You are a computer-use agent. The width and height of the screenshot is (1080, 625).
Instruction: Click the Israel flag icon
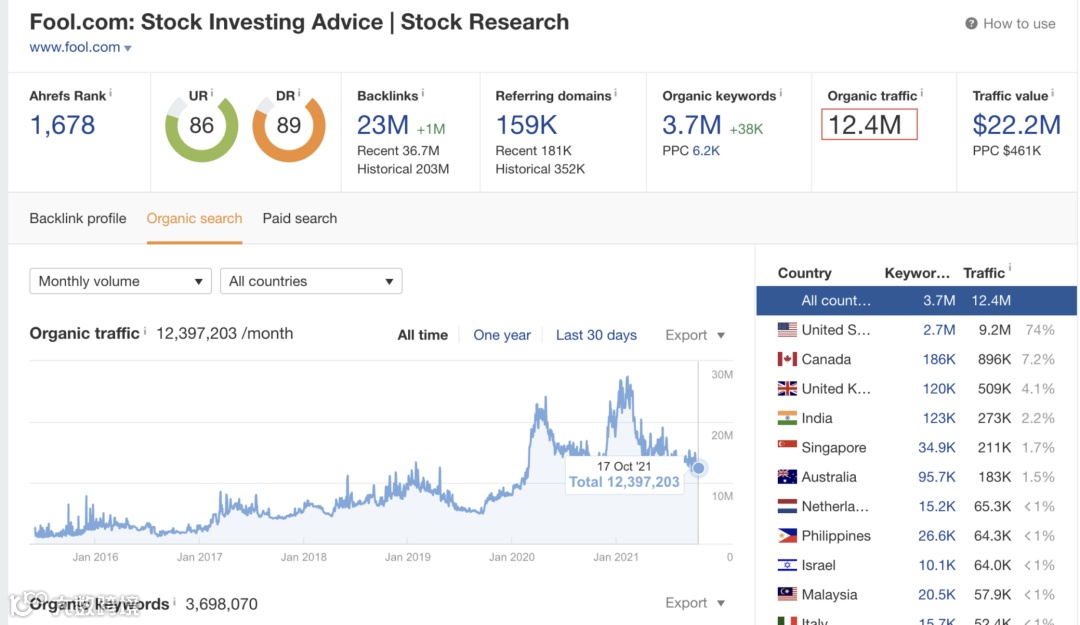click(x=787, y=565)
